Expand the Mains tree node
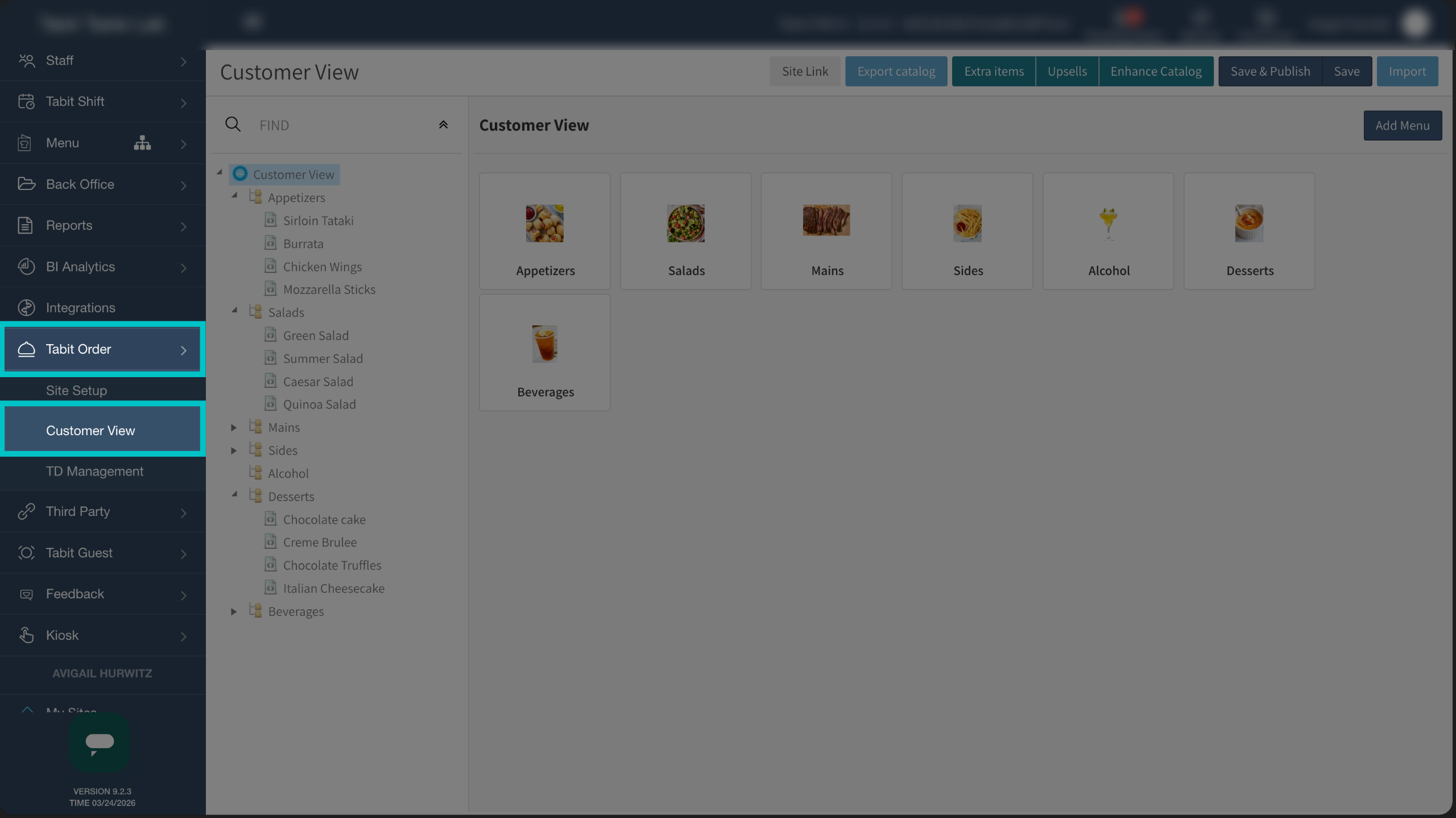This screenshot has width=1456, height=818. pyautogui.click(x=234, y=427)
